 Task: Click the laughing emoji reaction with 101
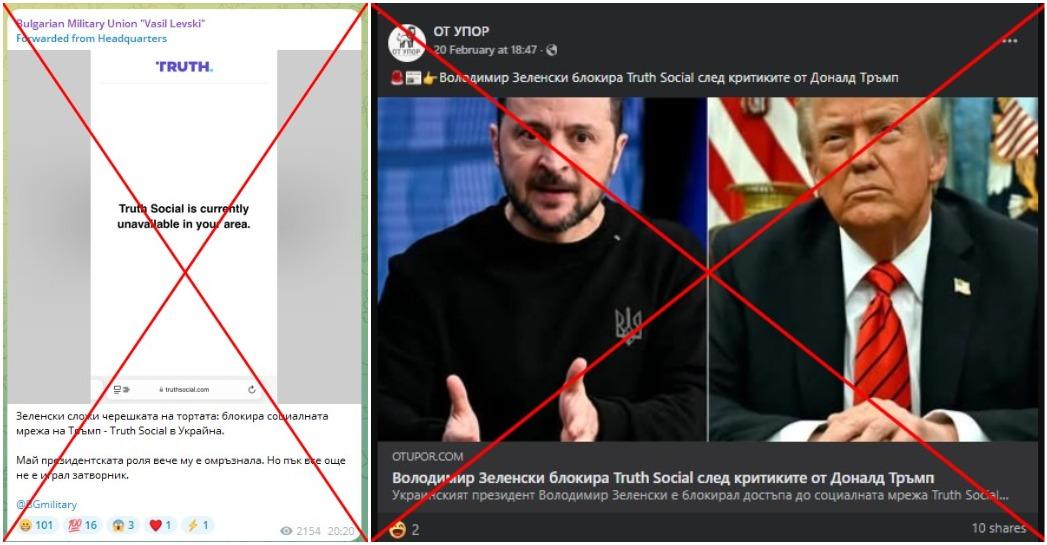[x=37, y=525]
